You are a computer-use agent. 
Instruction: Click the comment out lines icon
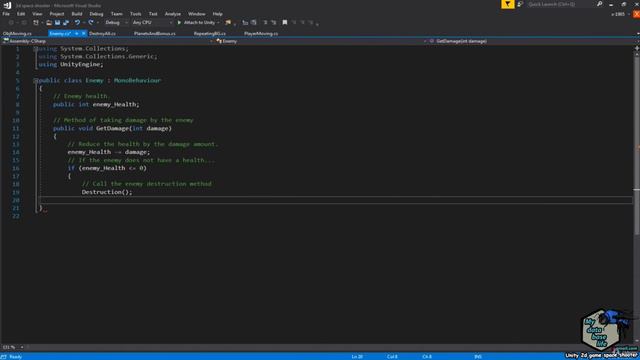[x=265, y=23]
